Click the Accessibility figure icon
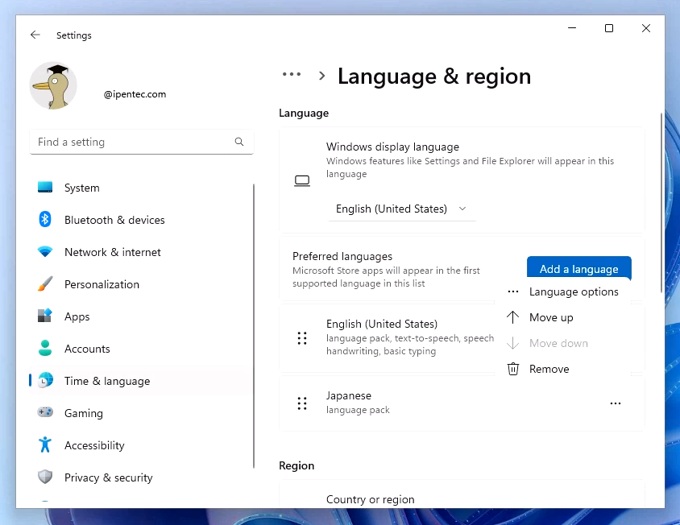The width and height of the screenshot is (680, 525). [x=45, y=444]
